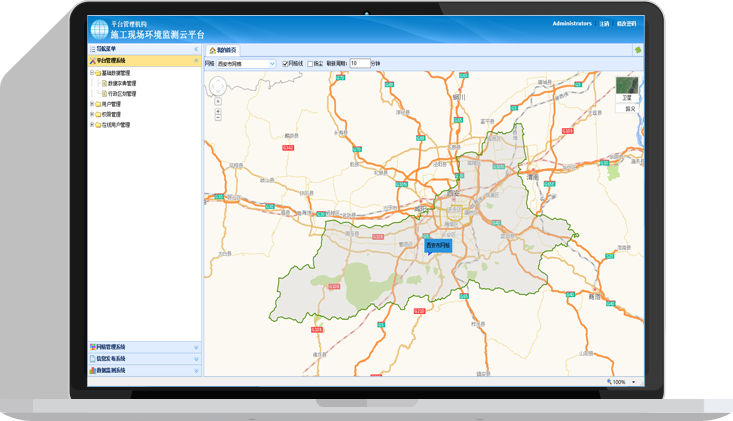Click the 100% zoom level in status bar

618,382
